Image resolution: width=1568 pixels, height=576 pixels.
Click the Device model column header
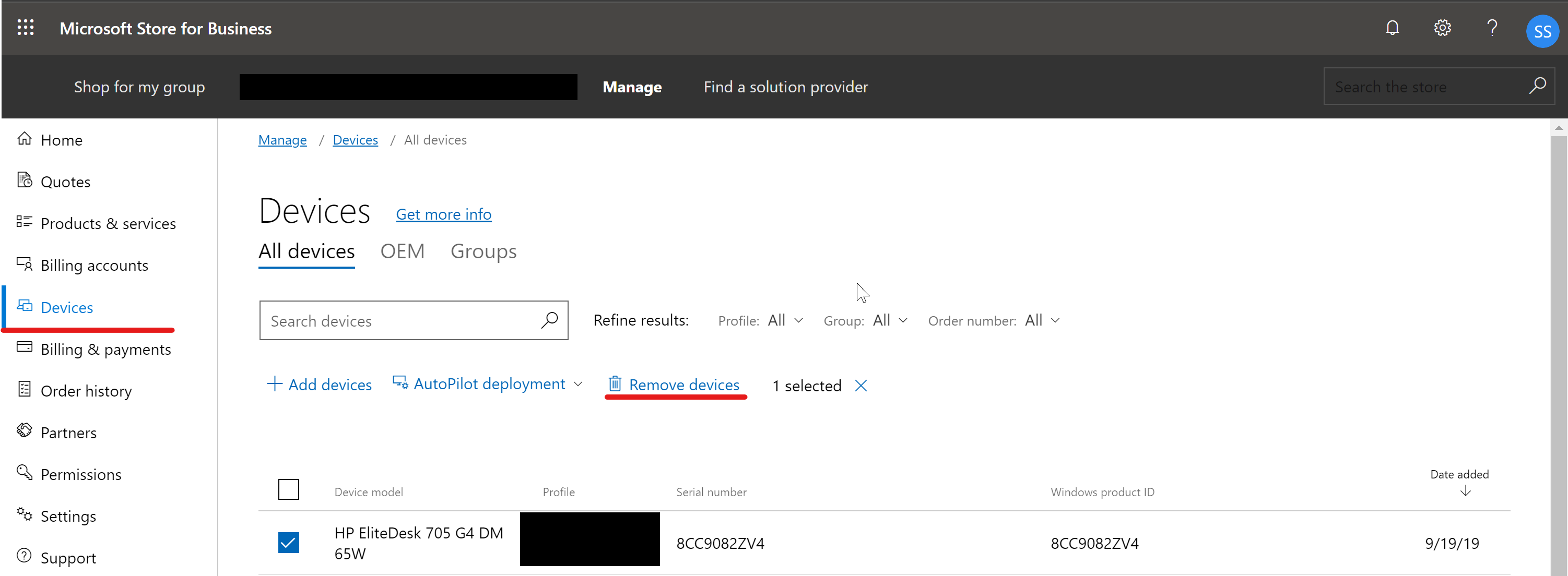pyautogui.click(x=369, y=492)
